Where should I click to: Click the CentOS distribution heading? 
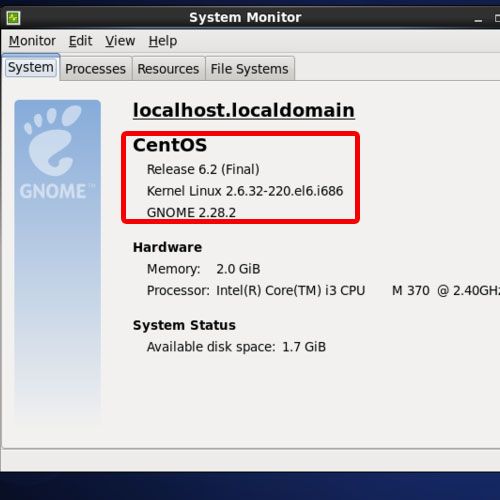click(x=170, y=145)
